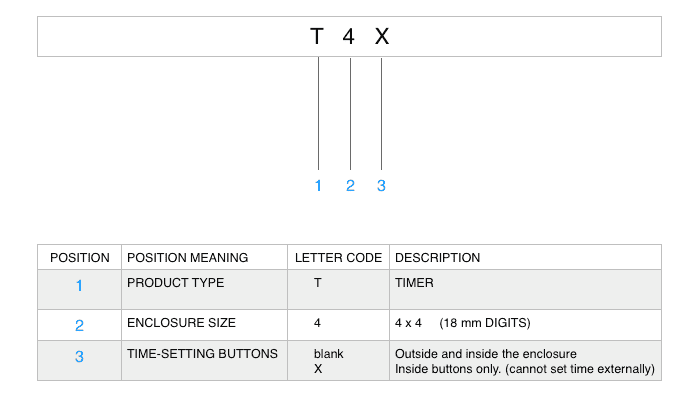Click the letter X in the part number
692x405 pixels.
pyautogui.click(x=382, y=36)
